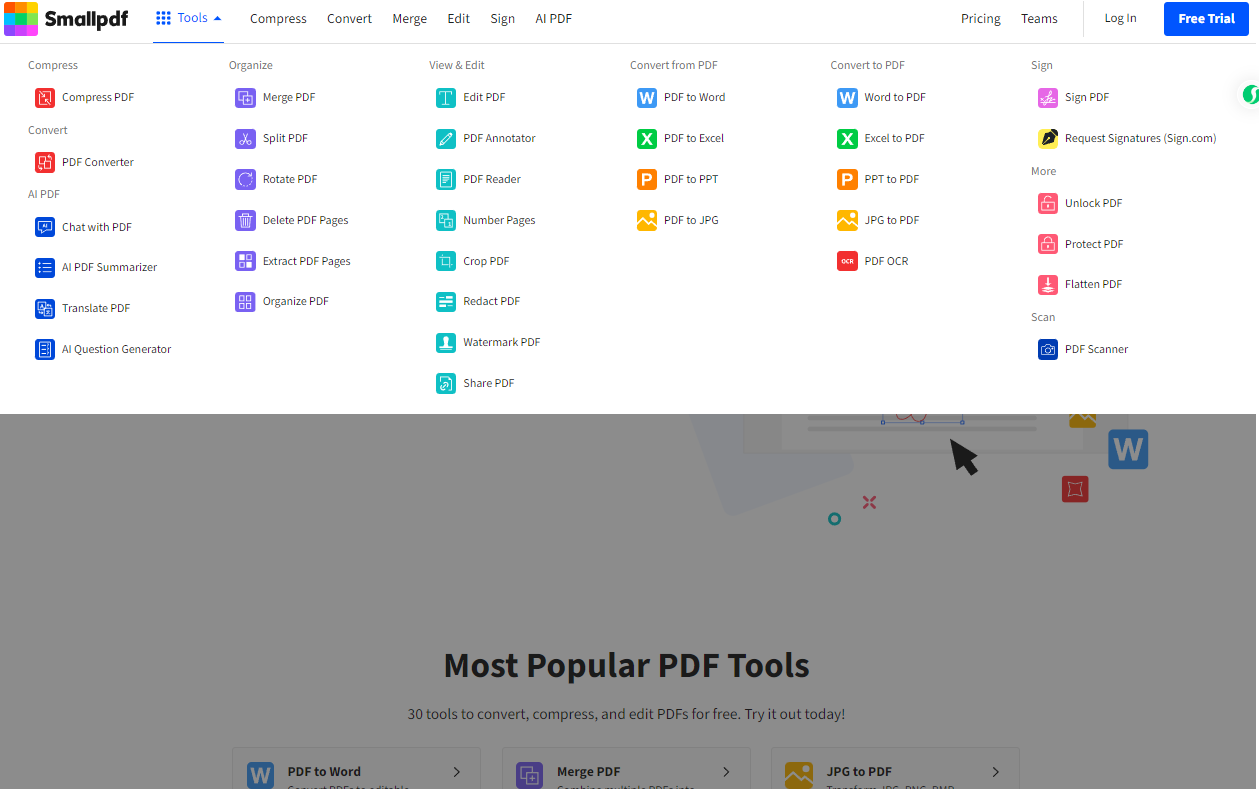
Task: Open the Convert nav item
Action: (349, 18)
